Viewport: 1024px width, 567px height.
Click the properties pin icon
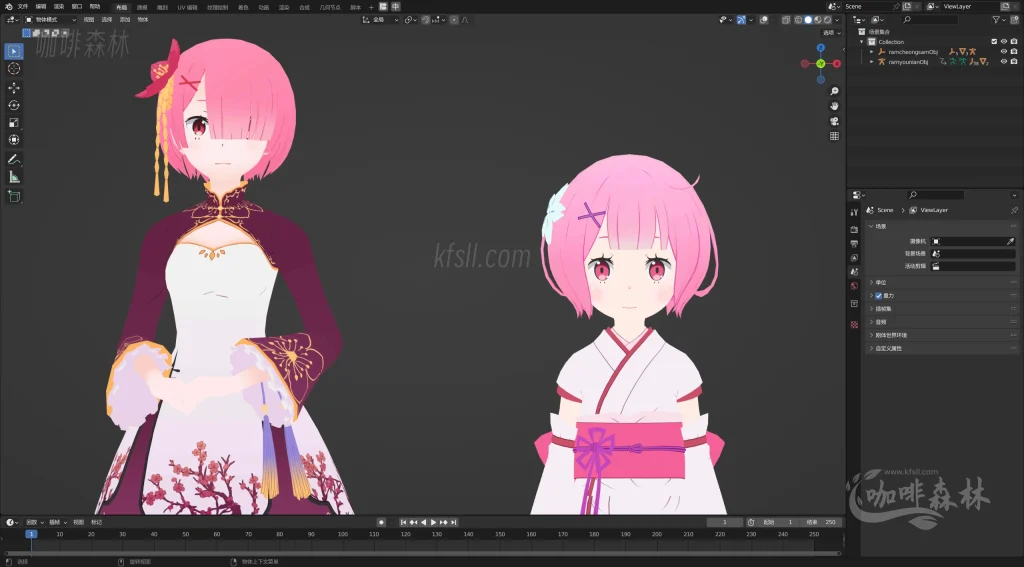point(1014,210)
